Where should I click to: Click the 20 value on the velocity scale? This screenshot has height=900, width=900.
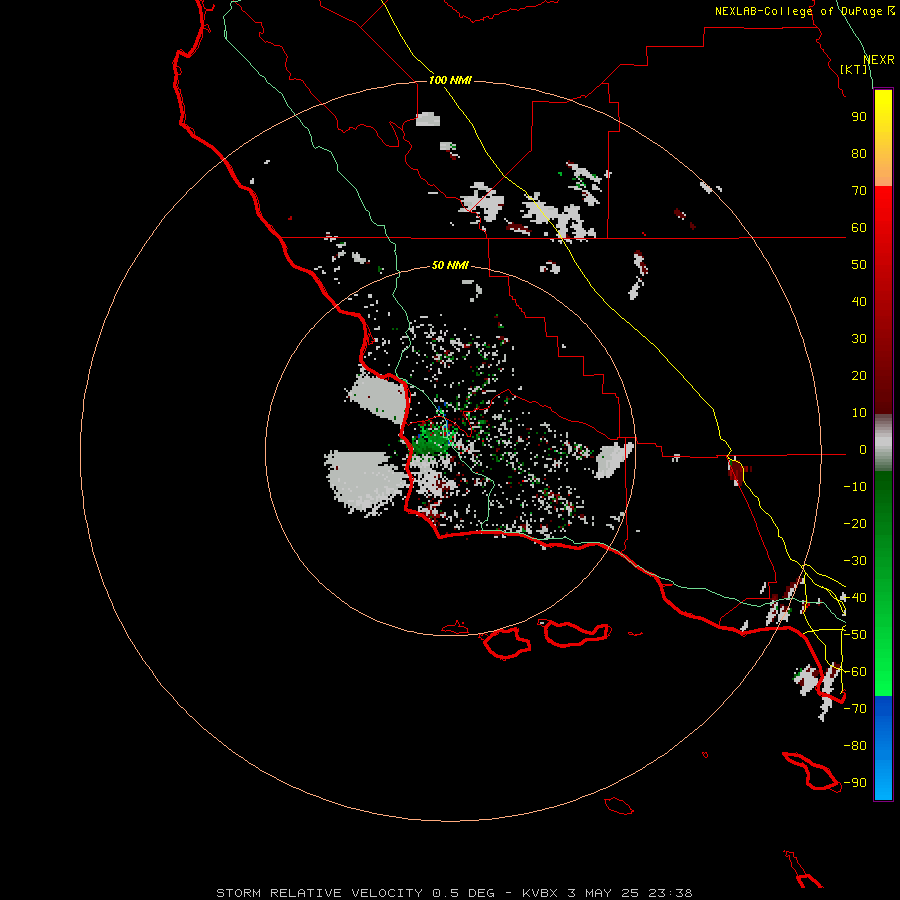[x=859, y=376]
